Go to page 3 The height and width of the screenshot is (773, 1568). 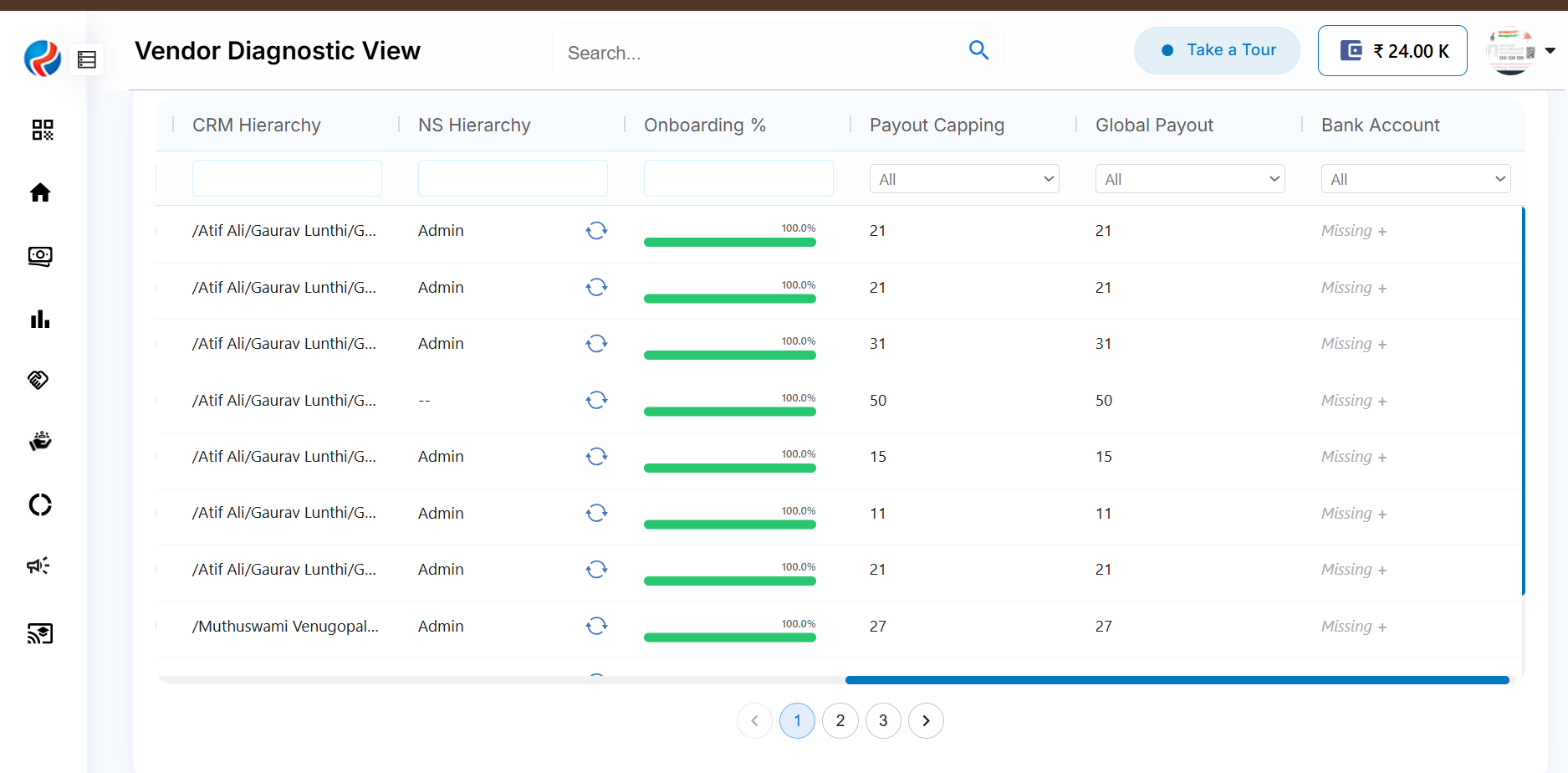pyautogui.click(x=883, y=721)
